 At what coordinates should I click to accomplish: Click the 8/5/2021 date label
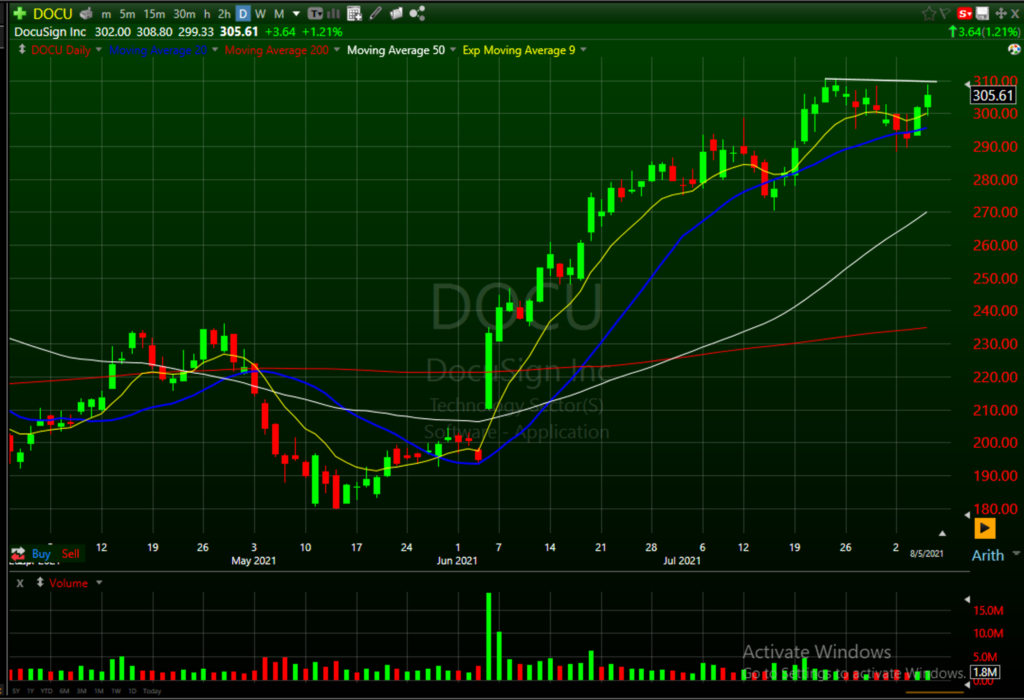coord(927,554)
